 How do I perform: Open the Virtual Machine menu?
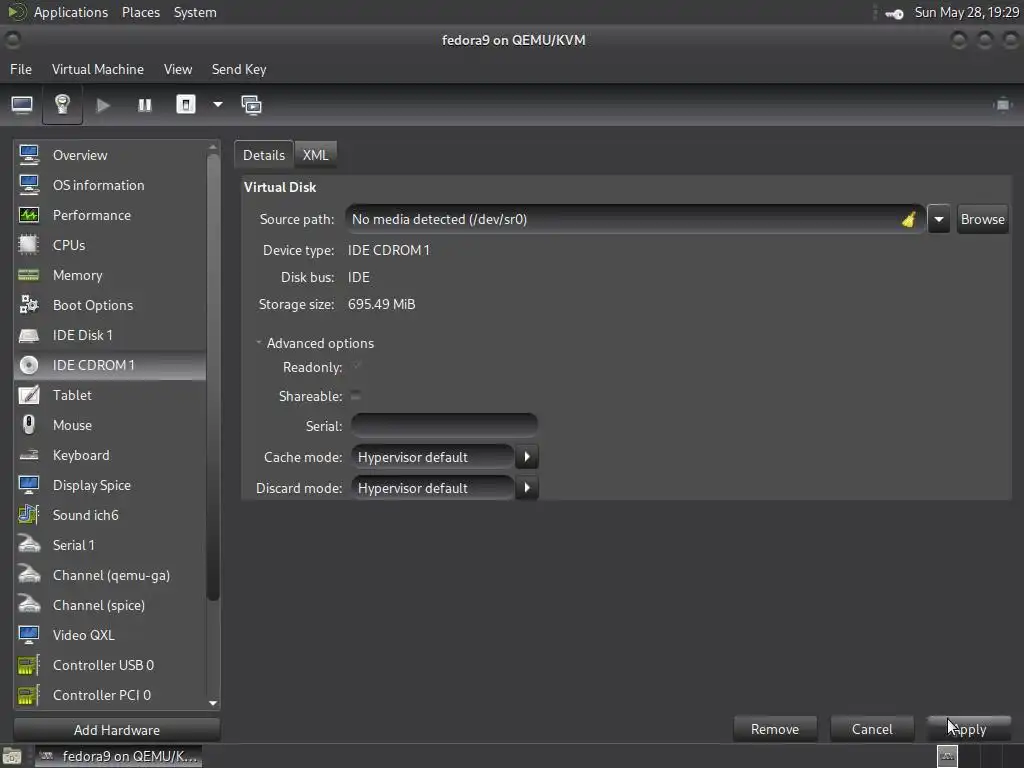98,69
